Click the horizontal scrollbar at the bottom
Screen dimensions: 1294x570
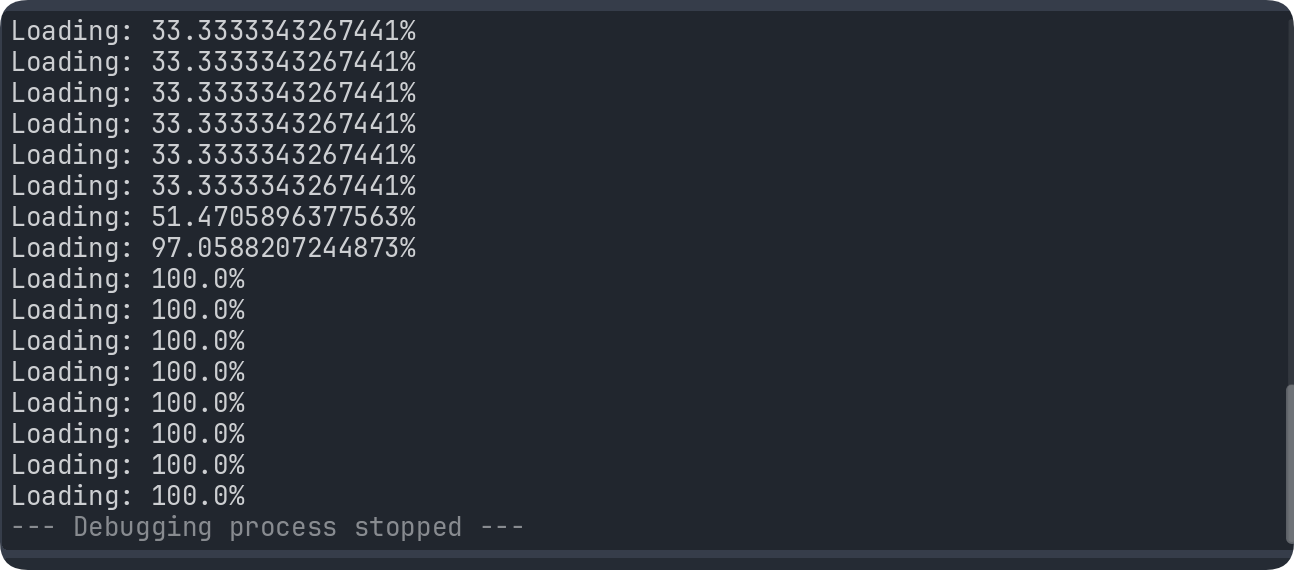tap(640, 554)
